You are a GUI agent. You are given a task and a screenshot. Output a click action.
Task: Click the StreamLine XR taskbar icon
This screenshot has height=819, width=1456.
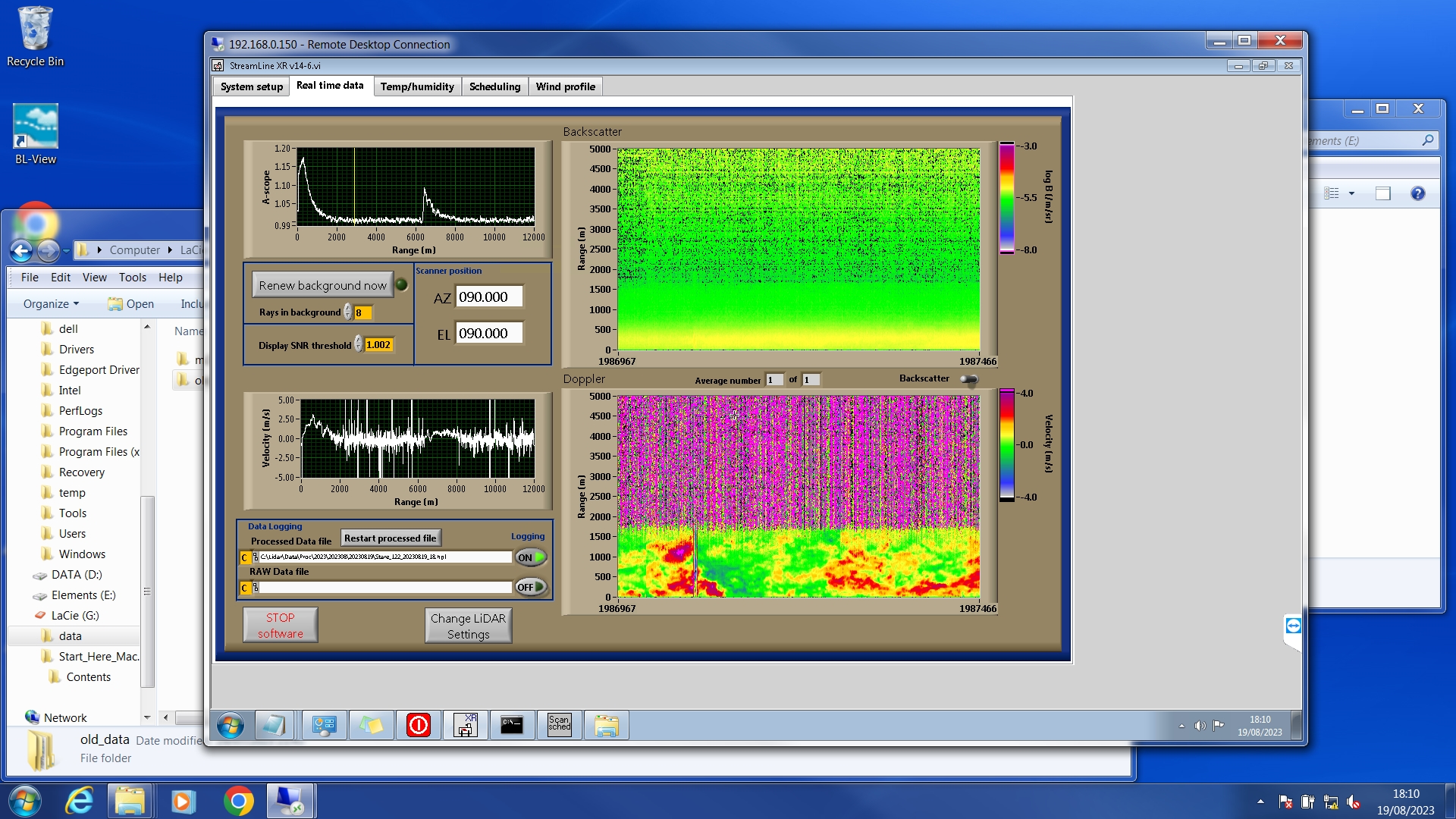pyautogui.click(x=465, y=725)
